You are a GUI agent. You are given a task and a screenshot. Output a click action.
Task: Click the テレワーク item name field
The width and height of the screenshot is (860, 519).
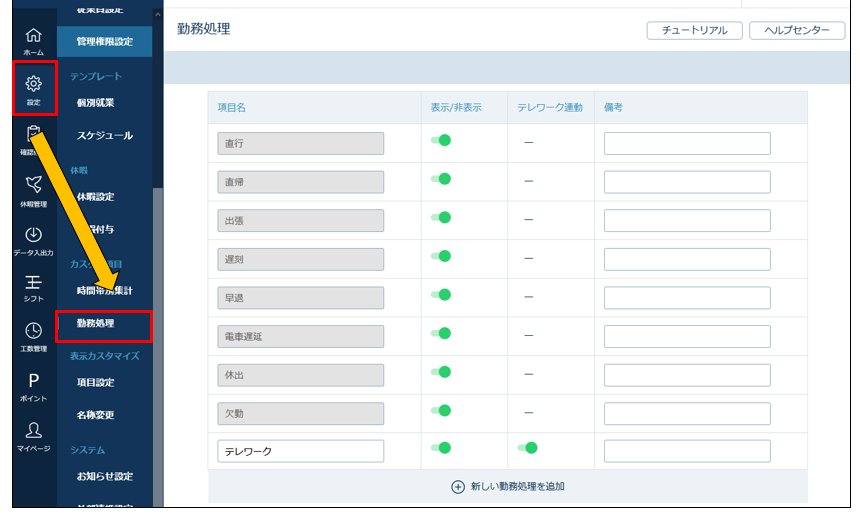[x=301, y=451]
